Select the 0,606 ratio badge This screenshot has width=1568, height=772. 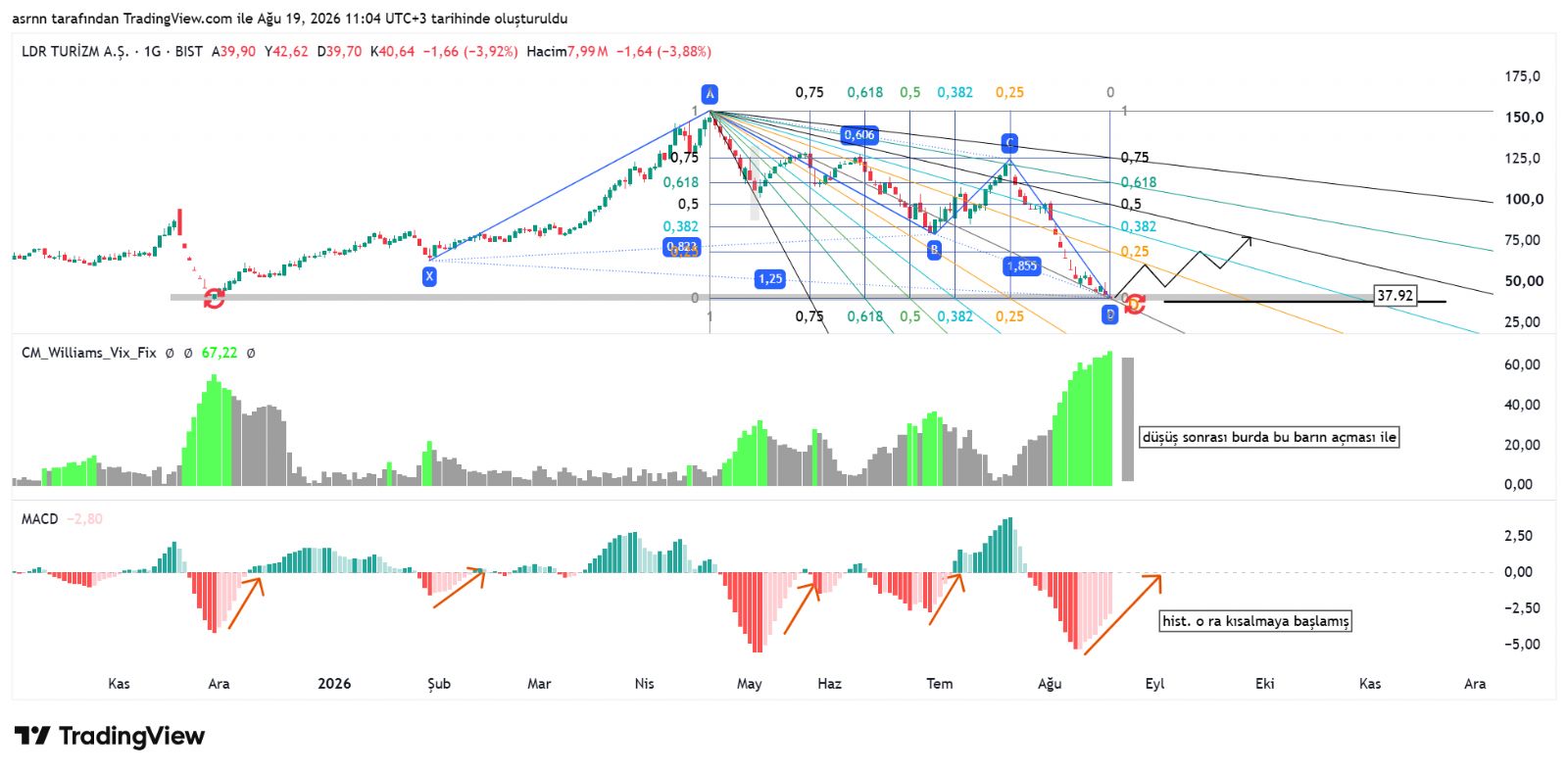858,135
